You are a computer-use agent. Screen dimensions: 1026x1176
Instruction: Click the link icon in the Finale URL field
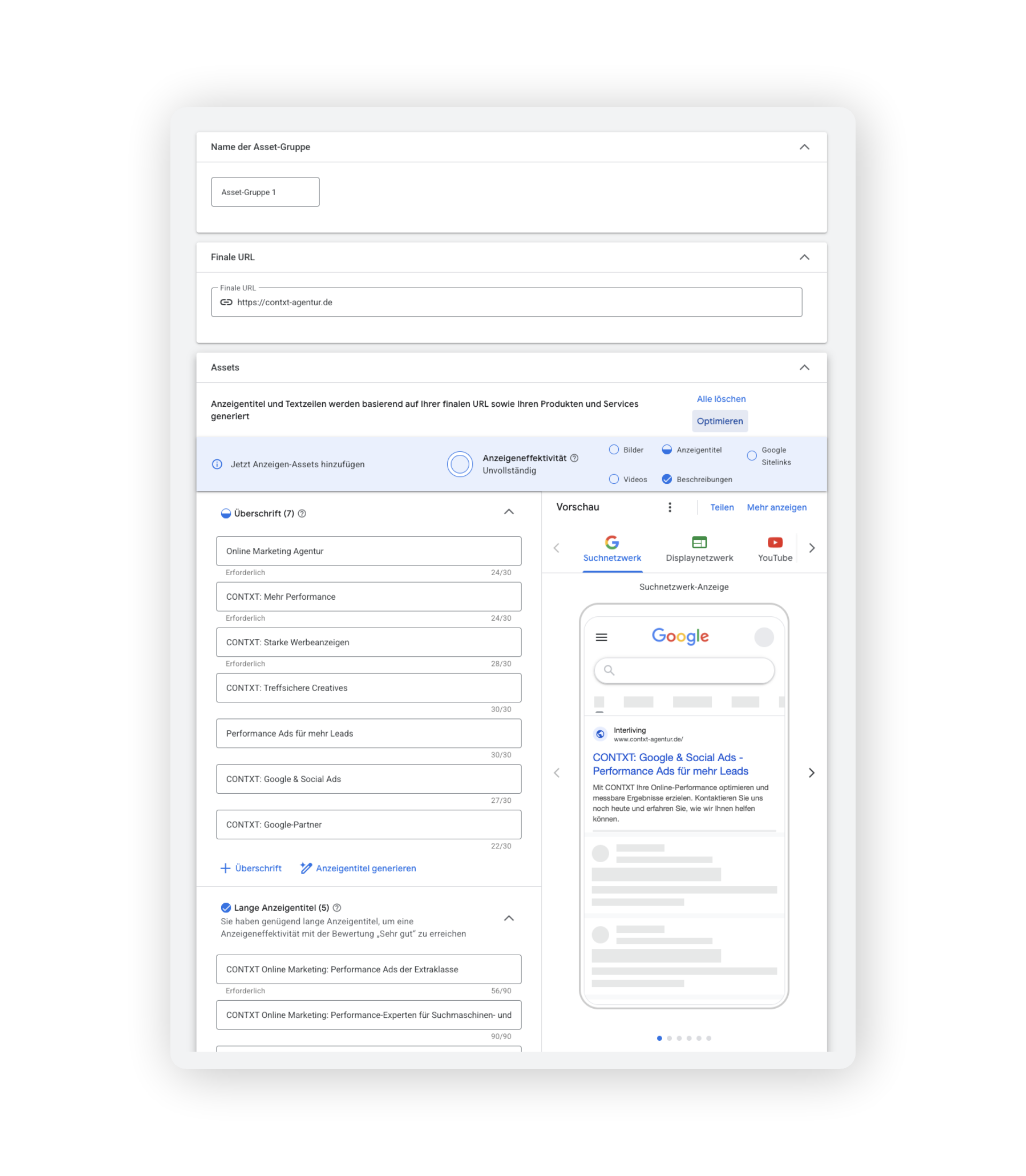click(226, 303)
